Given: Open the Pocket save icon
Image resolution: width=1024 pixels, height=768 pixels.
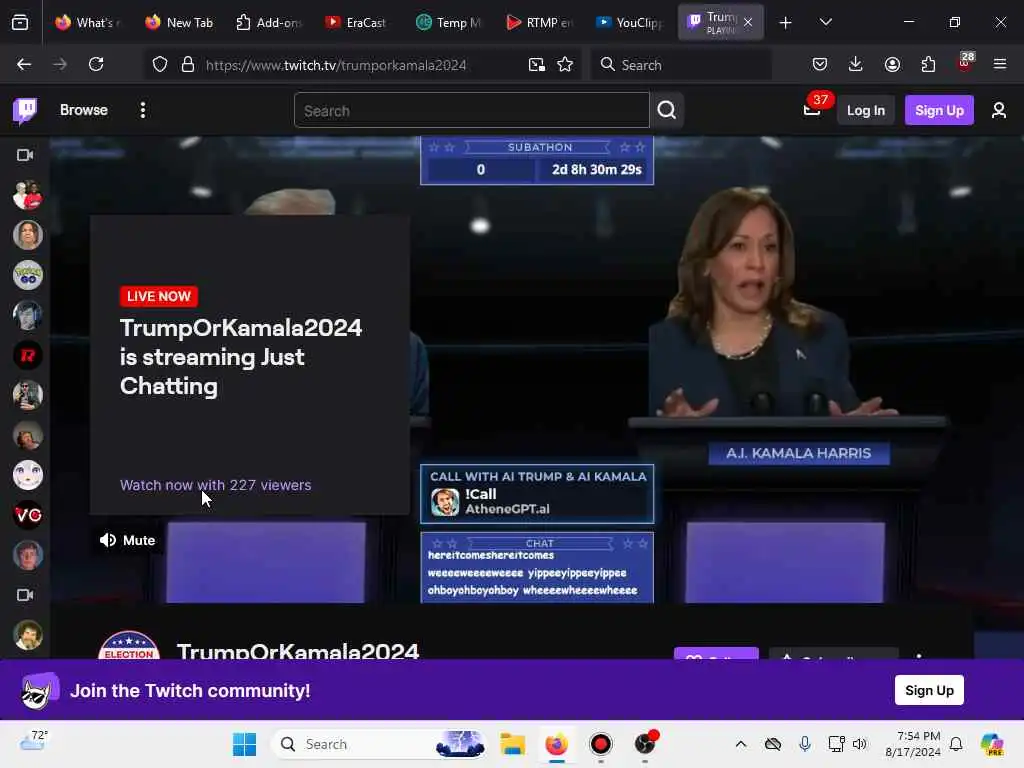Looking at the screenshot, I should [x=820, y=64].
